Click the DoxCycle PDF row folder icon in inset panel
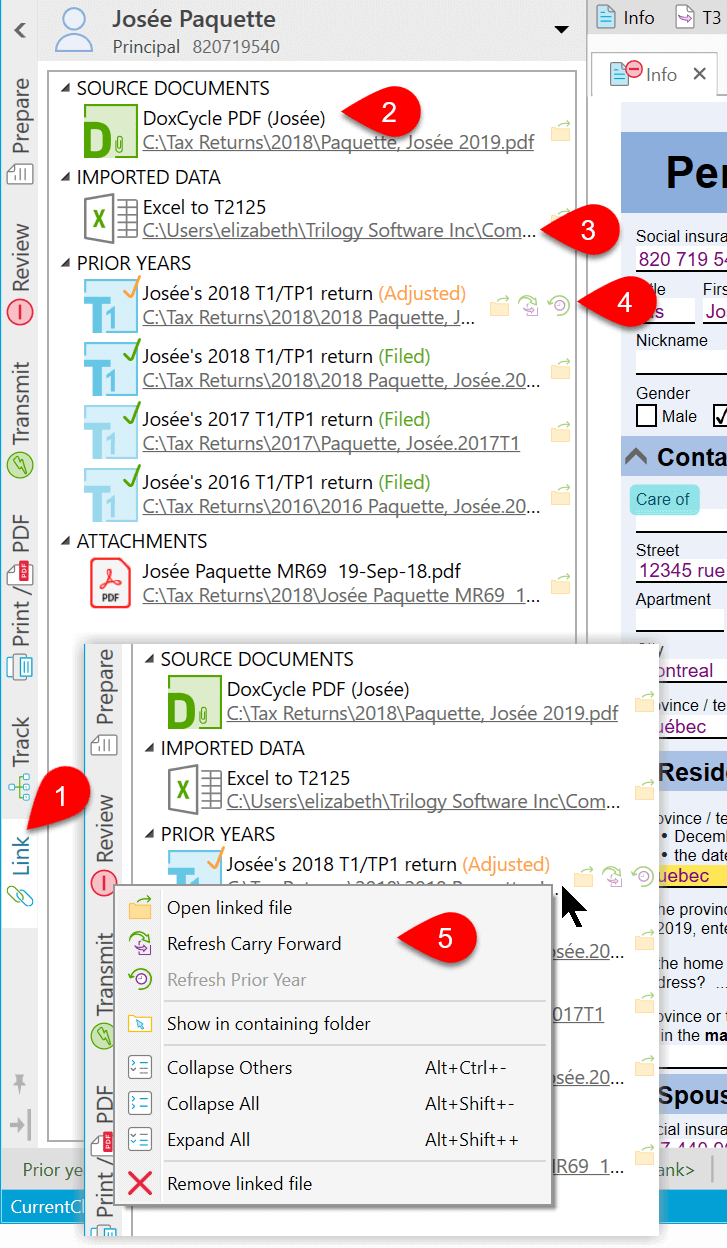The image size is (727, 1248). tap(644, 703)
